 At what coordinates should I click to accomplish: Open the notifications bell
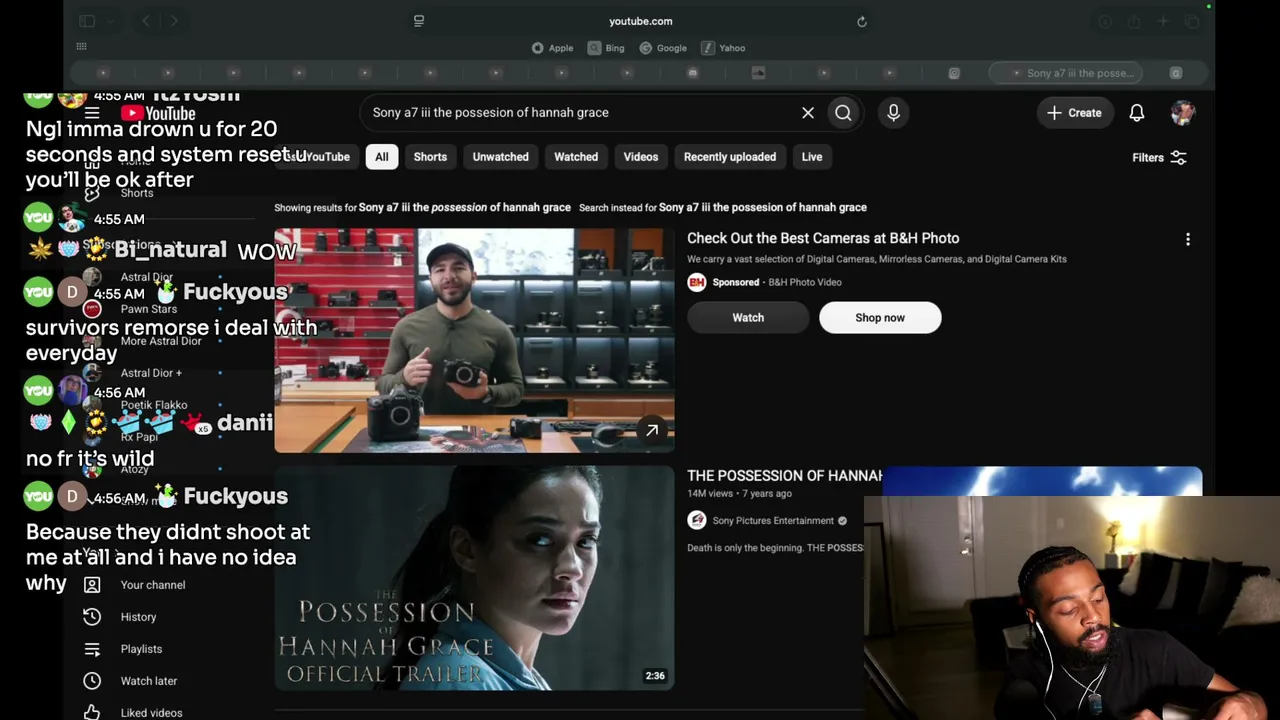point(1137,113)
